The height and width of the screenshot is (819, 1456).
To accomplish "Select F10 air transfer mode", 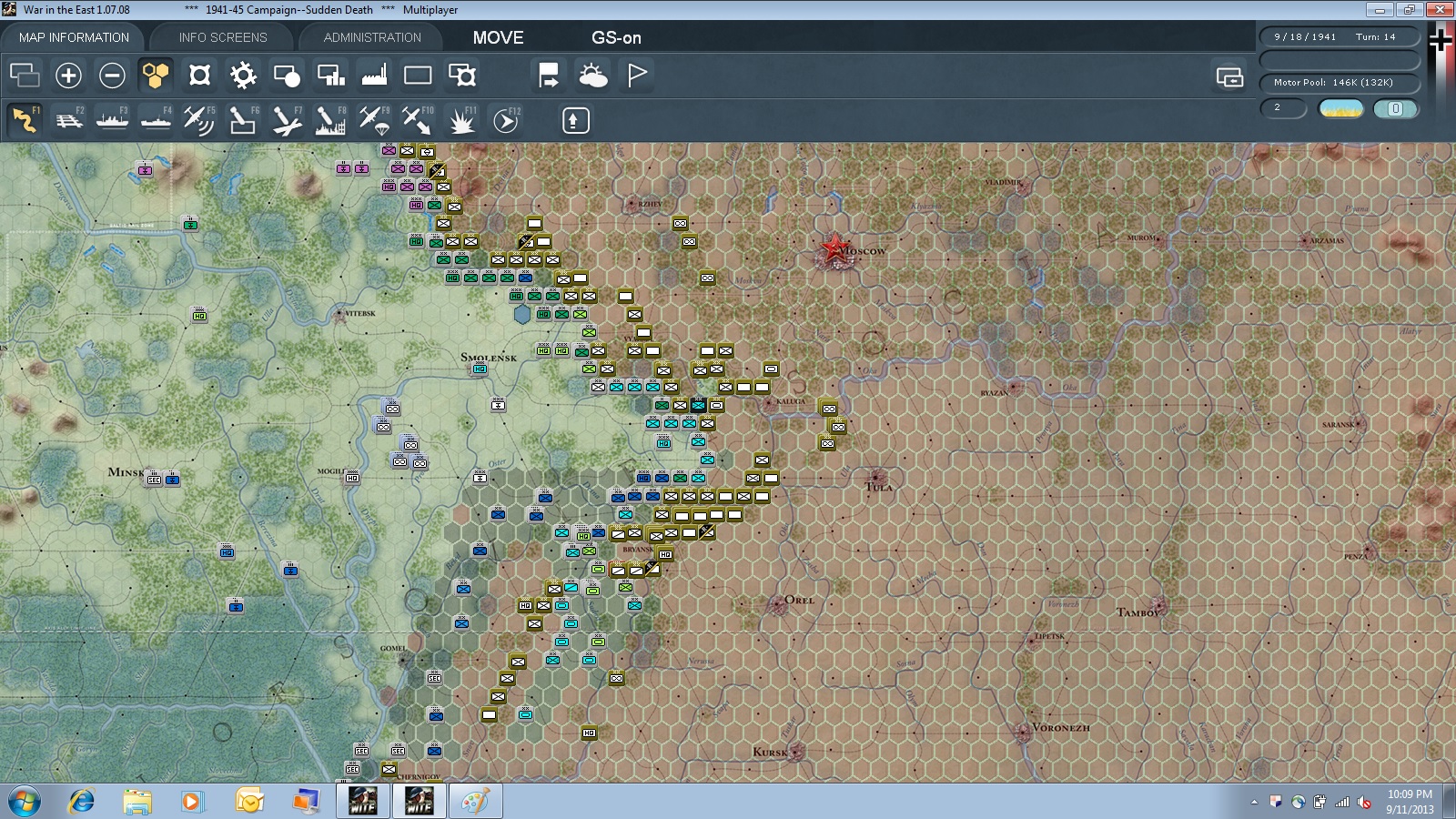I will click(x=418, y=119).
